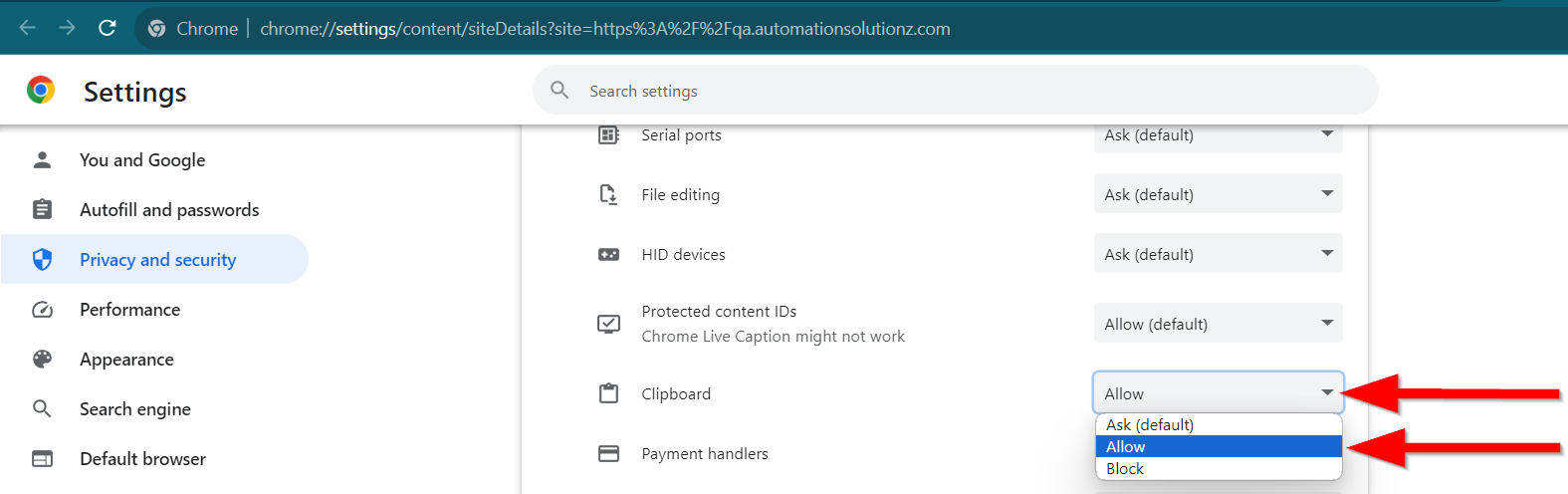
Task: Click the forward navigation arrow
Action: tap(68, 28)
